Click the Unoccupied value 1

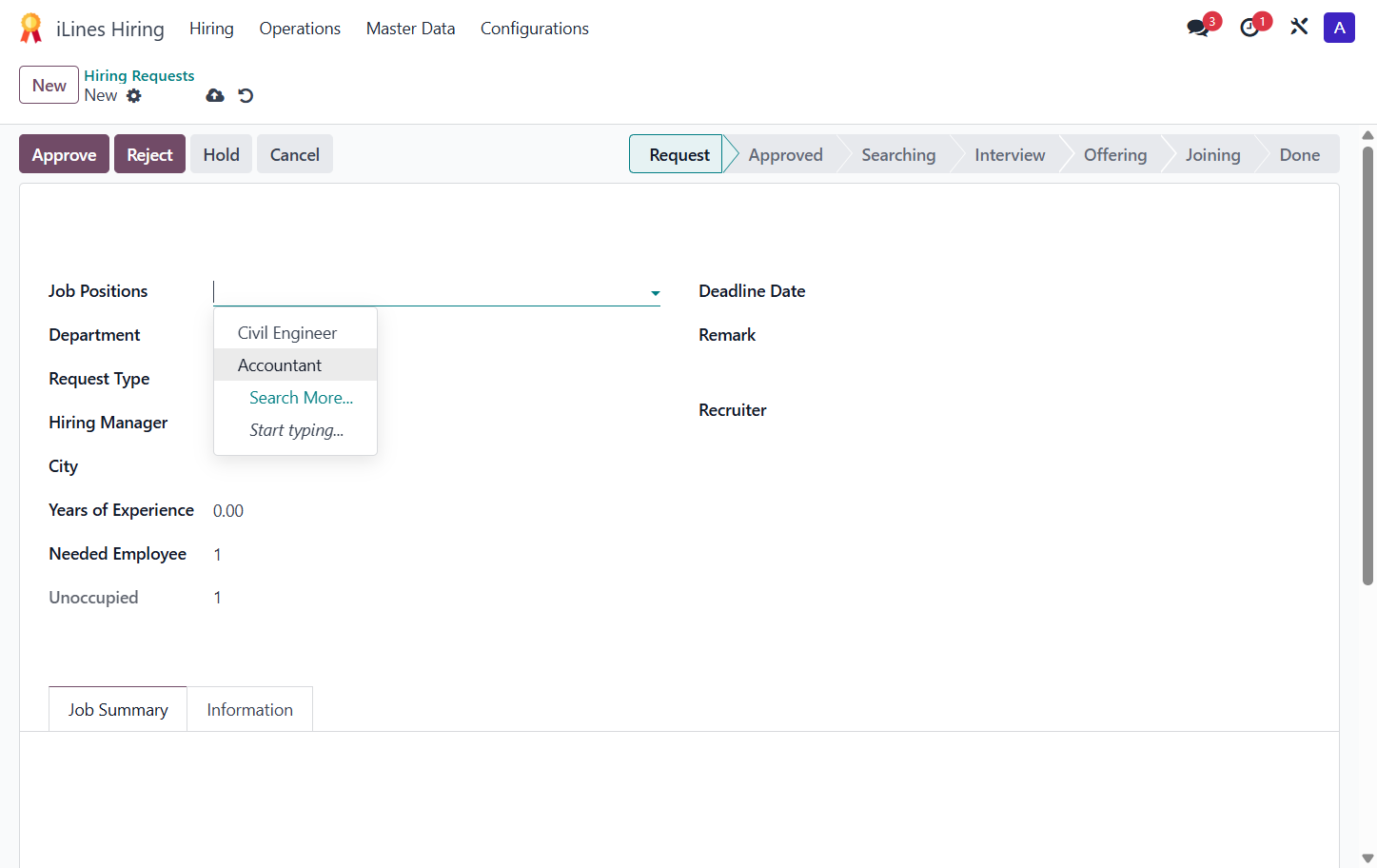click(218, 598)
